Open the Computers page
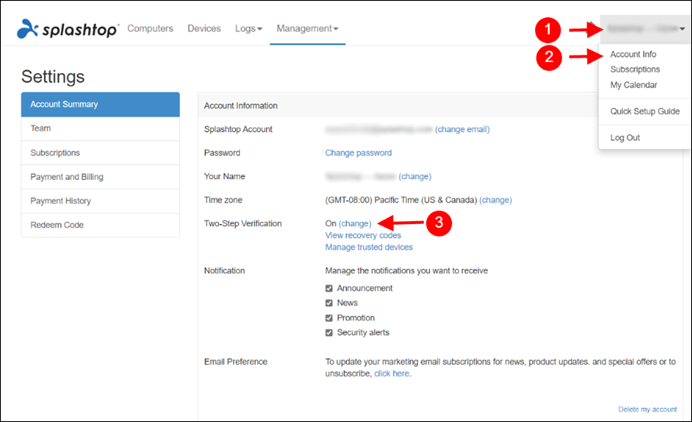Screen dimensions: 692x422 point(150,28)
